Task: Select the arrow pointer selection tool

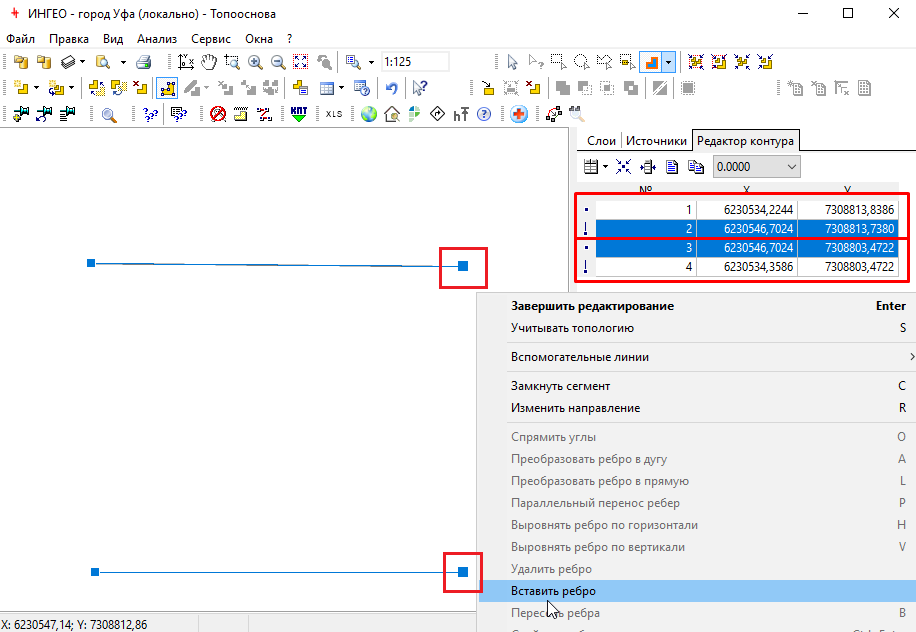Action: [512, 62]
